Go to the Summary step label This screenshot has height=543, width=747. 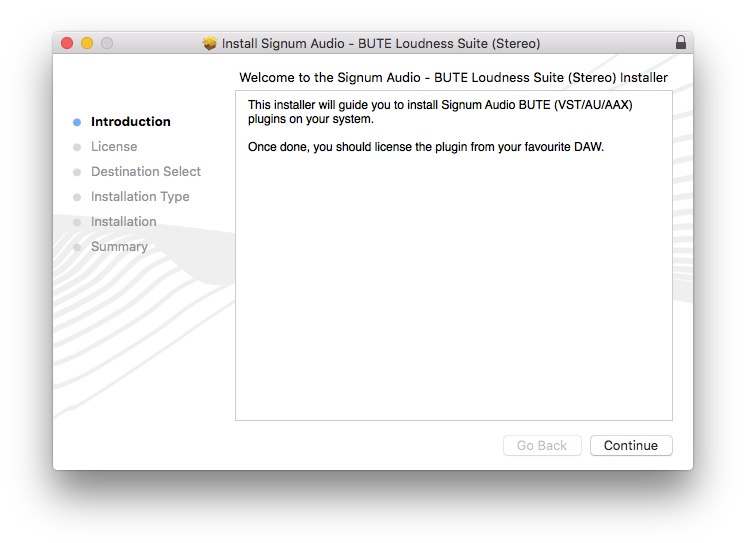119,247
